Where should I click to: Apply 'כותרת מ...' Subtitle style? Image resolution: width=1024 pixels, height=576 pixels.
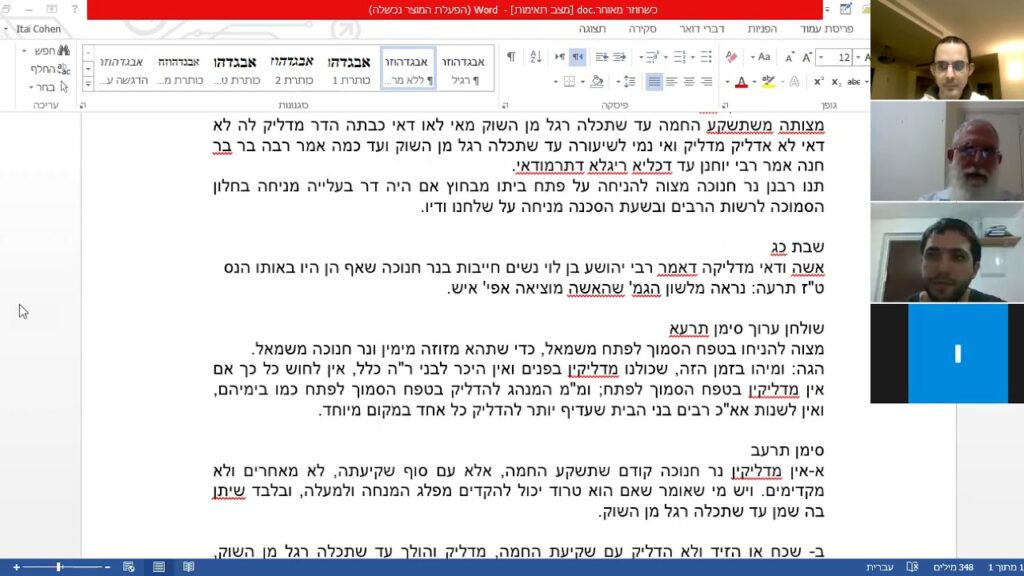179,69
